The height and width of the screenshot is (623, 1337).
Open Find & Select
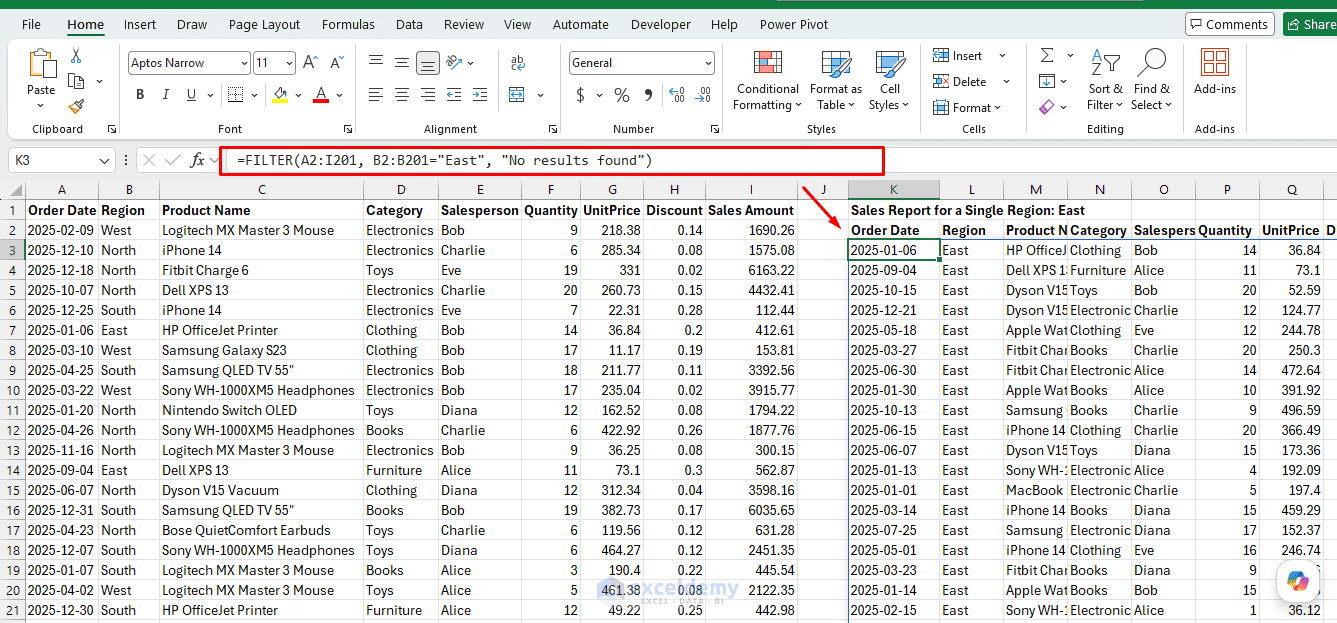click(1152, 80)
